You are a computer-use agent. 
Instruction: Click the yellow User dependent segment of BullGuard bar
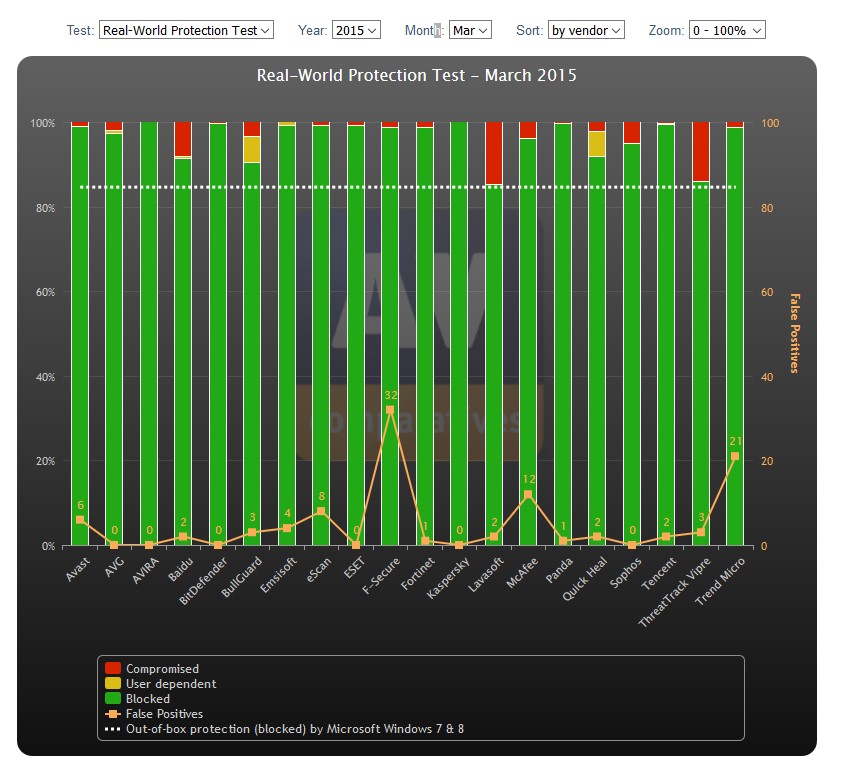tap(252, 149)
